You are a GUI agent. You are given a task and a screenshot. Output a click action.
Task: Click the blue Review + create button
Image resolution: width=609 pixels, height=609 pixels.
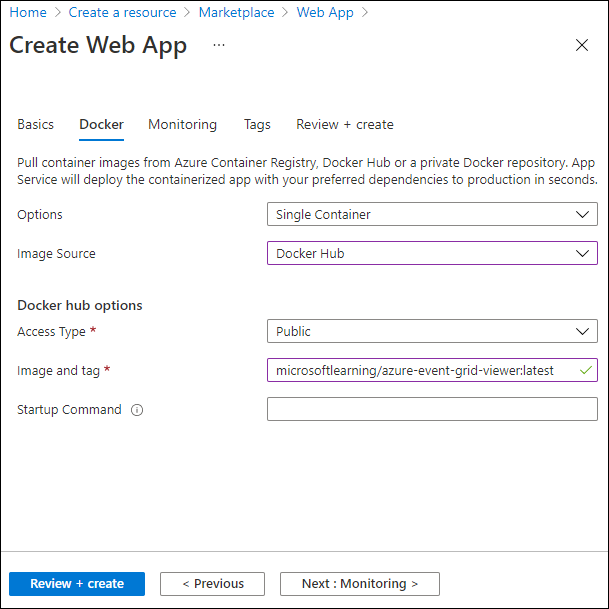(x=77, y=584)
